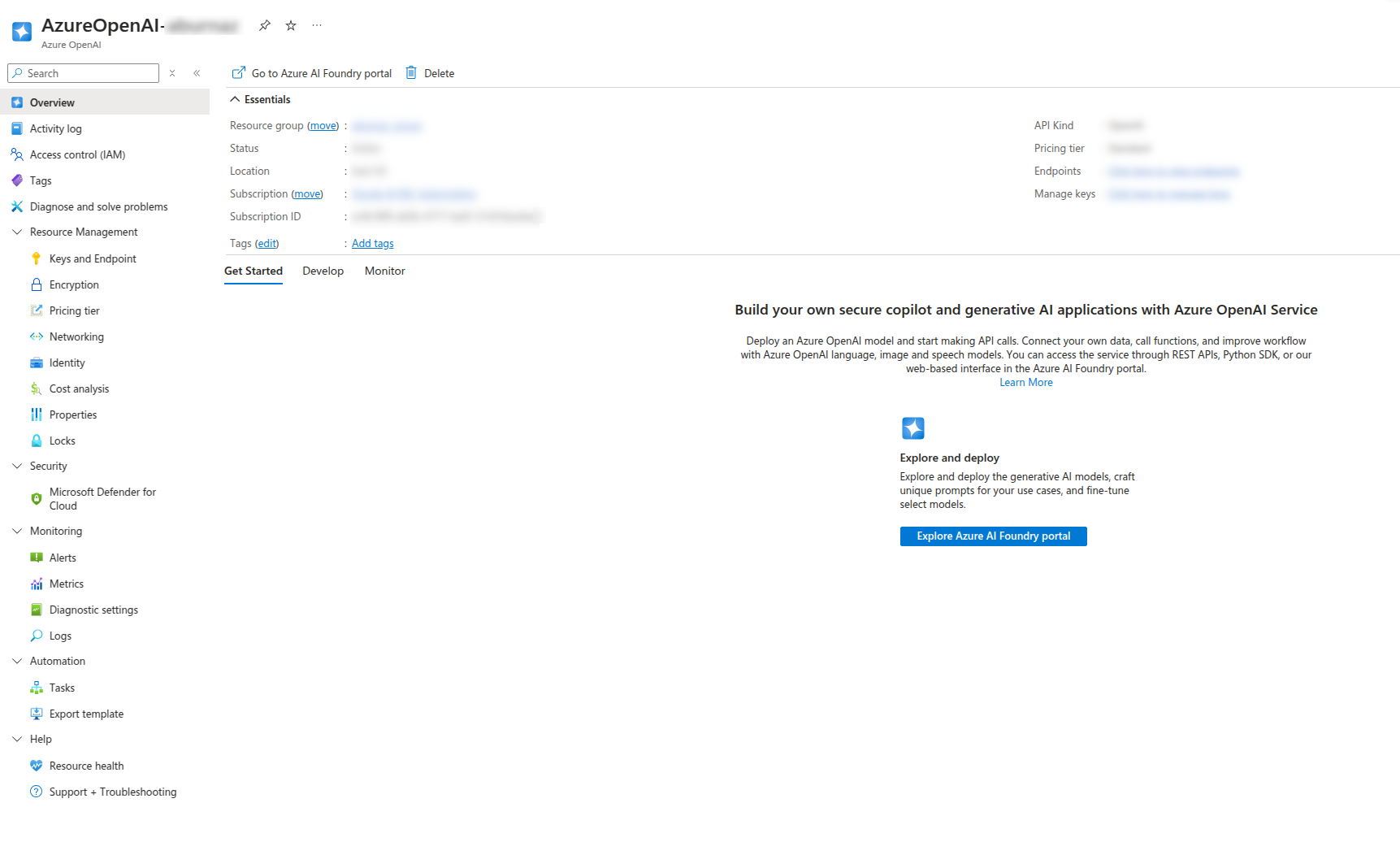Click the blurred Manage keys link value

click(x=1169, y=194)
